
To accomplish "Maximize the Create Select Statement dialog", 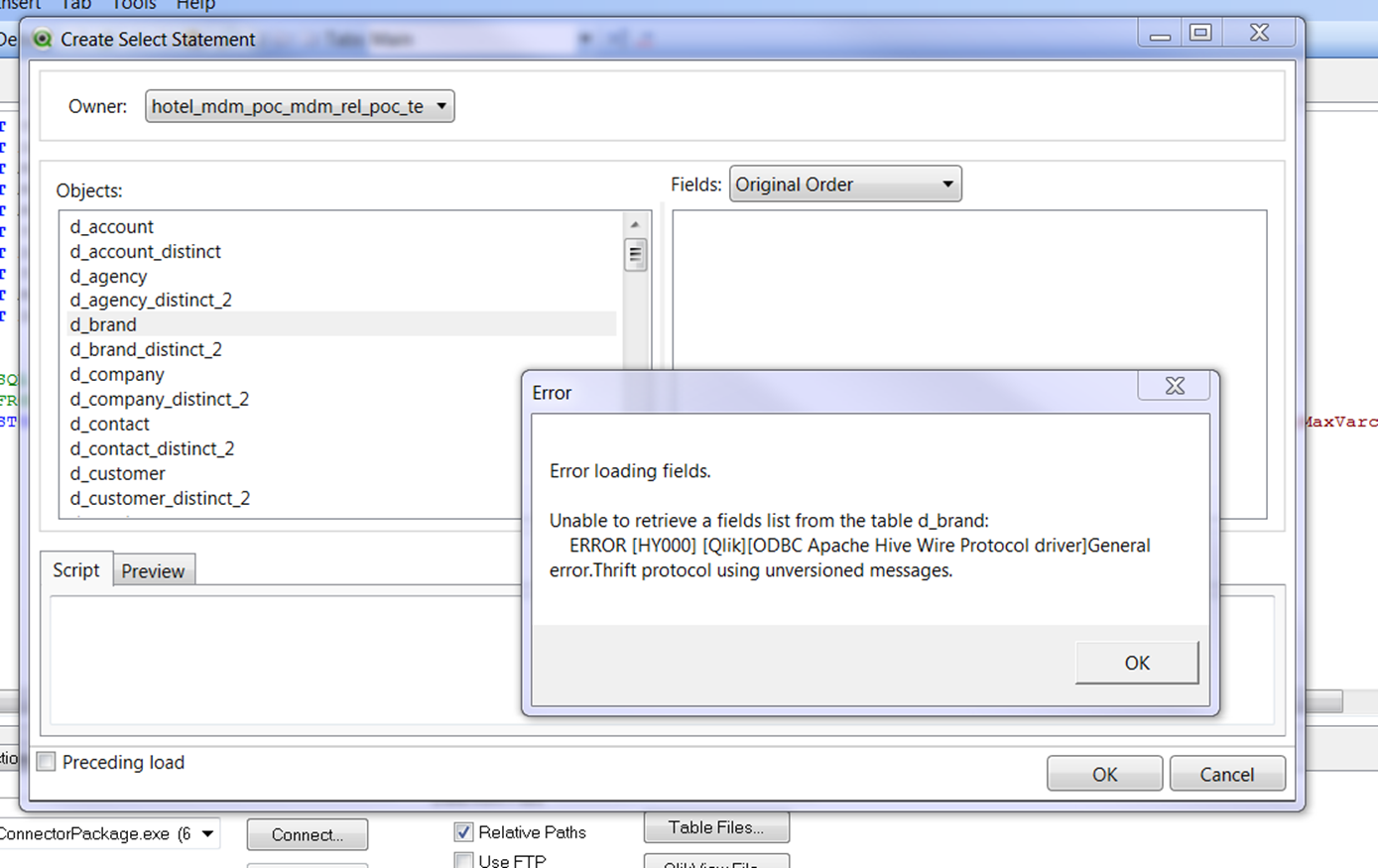I will [1200, 34].
